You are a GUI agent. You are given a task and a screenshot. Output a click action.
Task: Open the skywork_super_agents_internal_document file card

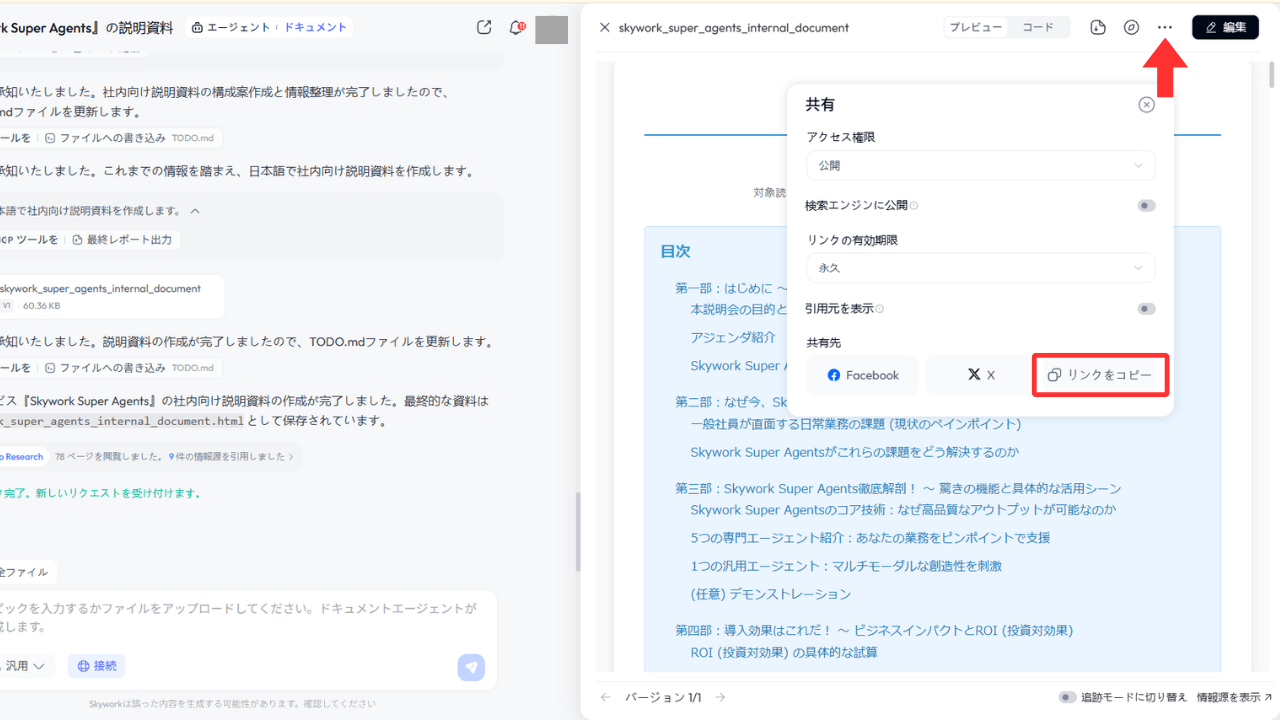112,296
